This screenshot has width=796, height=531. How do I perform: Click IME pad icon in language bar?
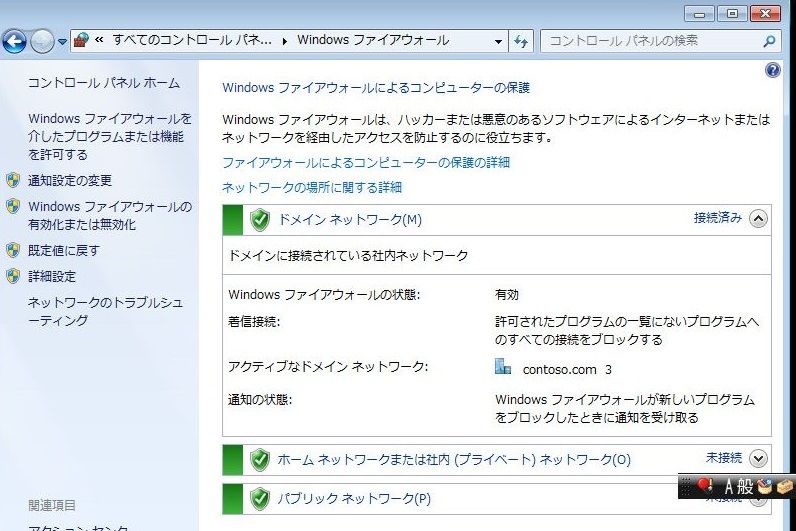point(764,486)
